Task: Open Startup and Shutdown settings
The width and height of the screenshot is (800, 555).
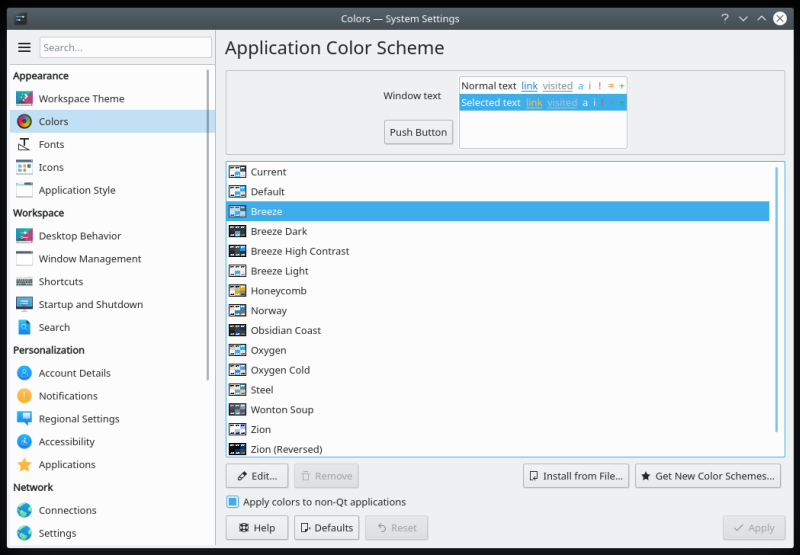Action: tap(90, 305)
